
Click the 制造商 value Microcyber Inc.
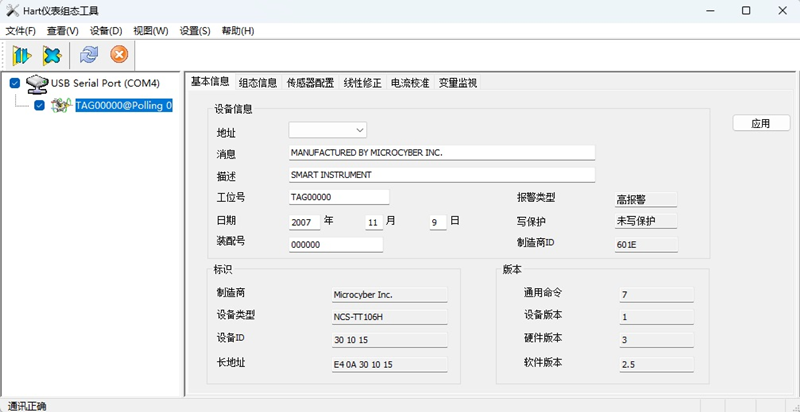[389, 295]
